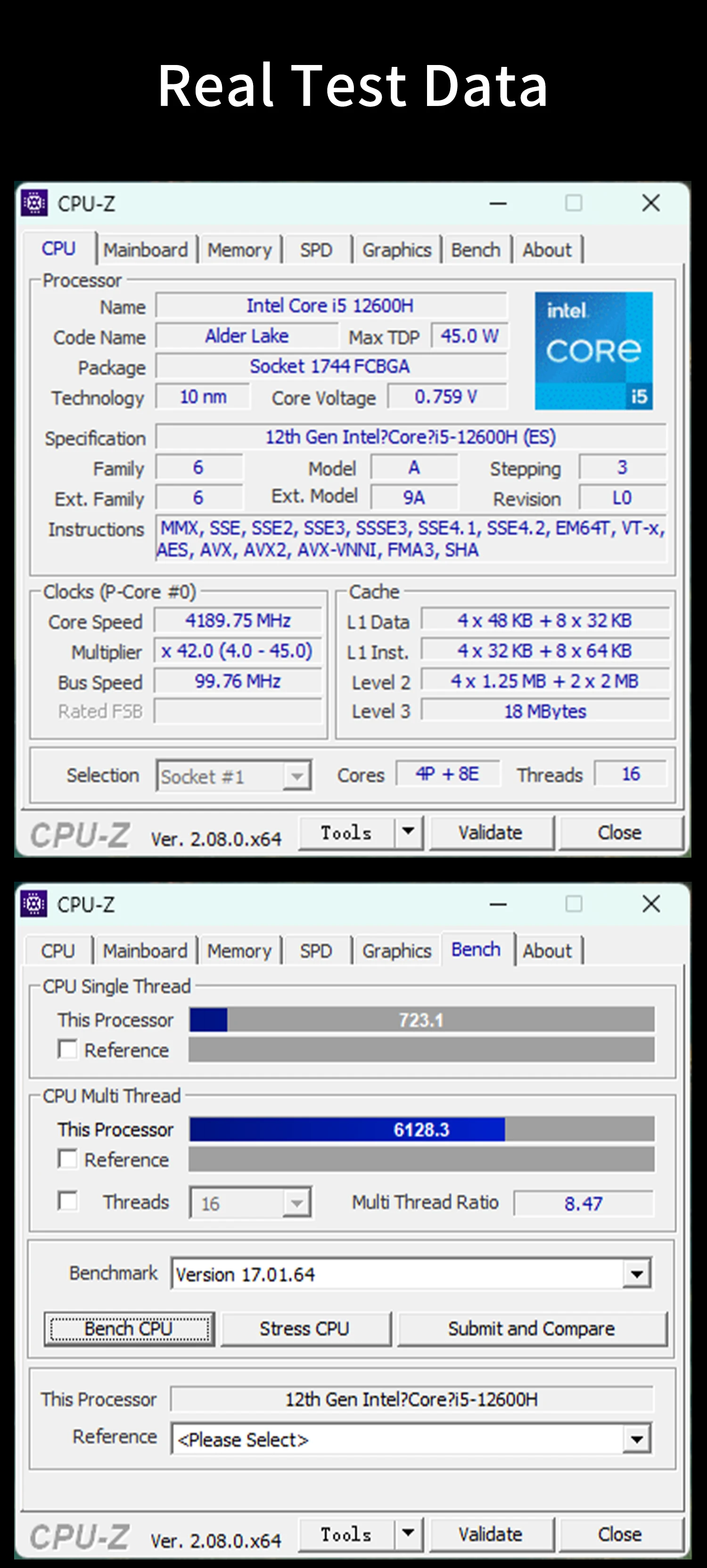Screen dimensions: 707x1568
Task: Click the Core Speed value field
Action: pos(238,621)
